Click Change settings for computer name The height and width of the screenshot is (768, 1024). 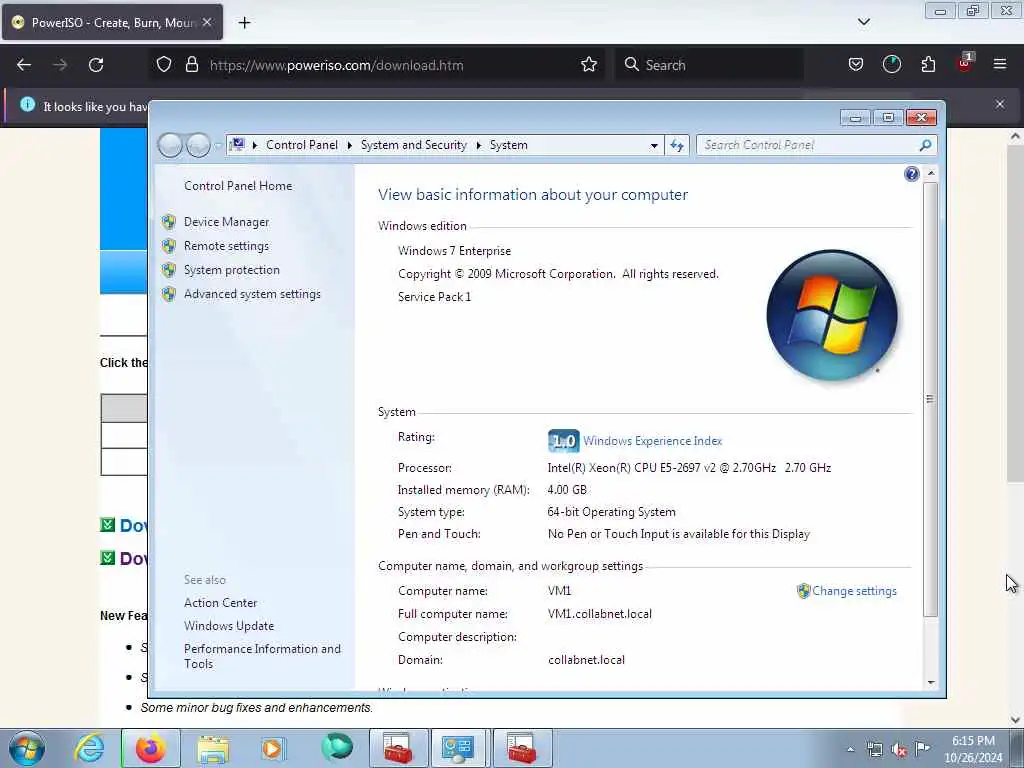pos(854,591)
